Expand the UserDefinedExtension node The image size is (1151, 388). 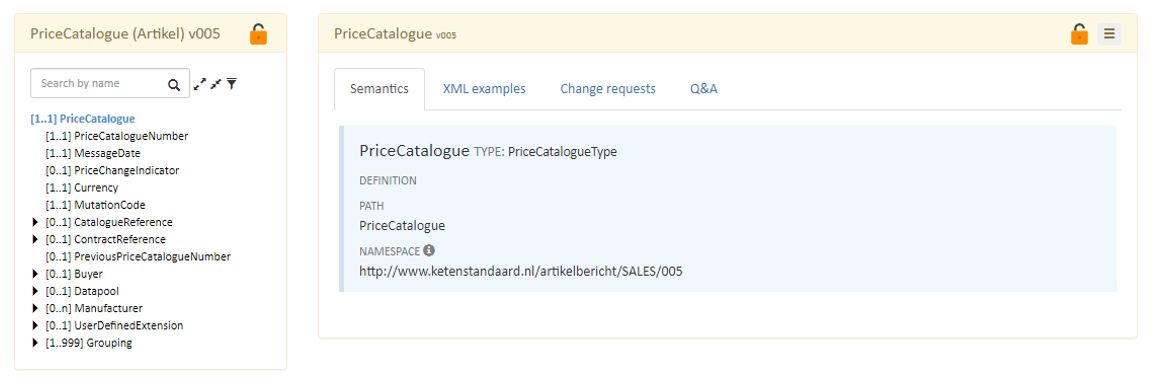pyautogui.click(x=35, y=325)
